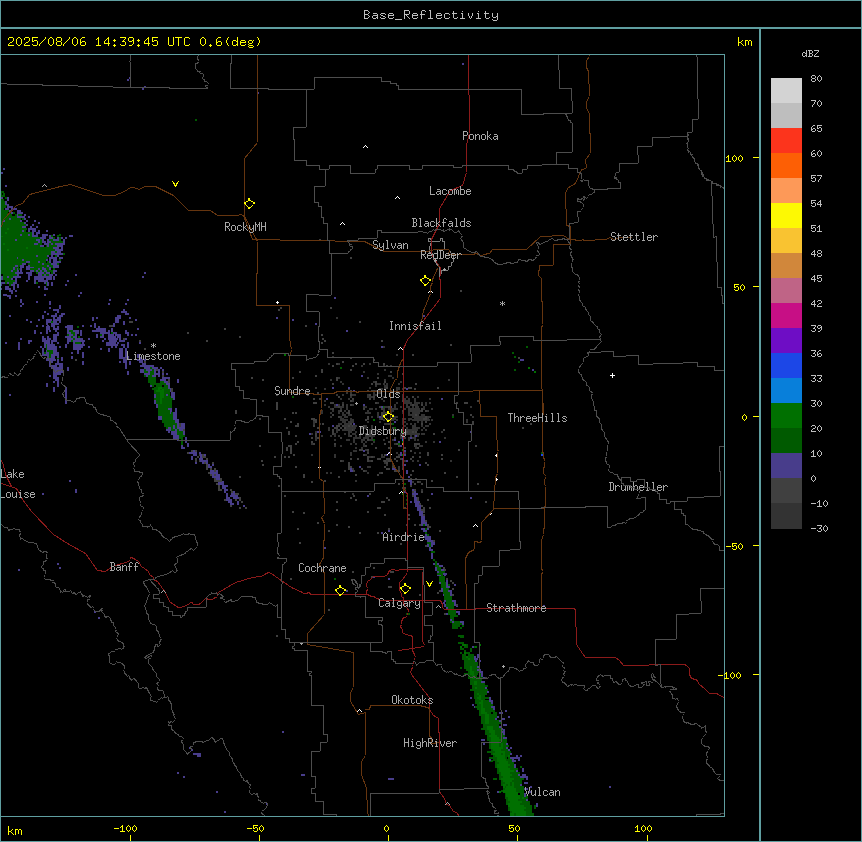
Task: Pick the purple 36-39 dBZ legend swatch
Action: (786, 341)
